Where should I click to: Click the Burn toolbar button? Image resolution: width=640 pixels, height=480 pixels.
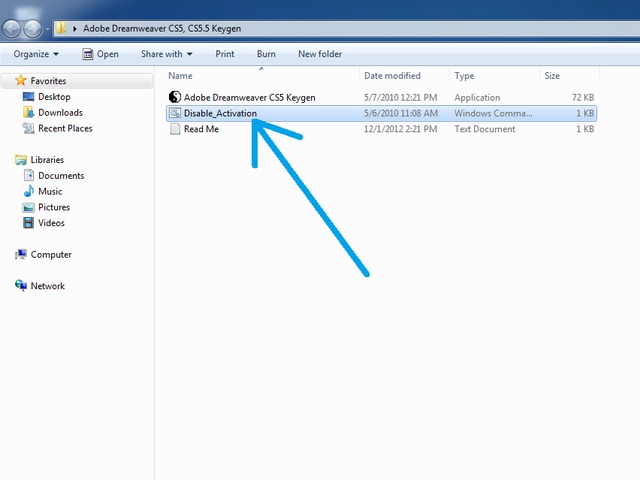pos(266,54)
